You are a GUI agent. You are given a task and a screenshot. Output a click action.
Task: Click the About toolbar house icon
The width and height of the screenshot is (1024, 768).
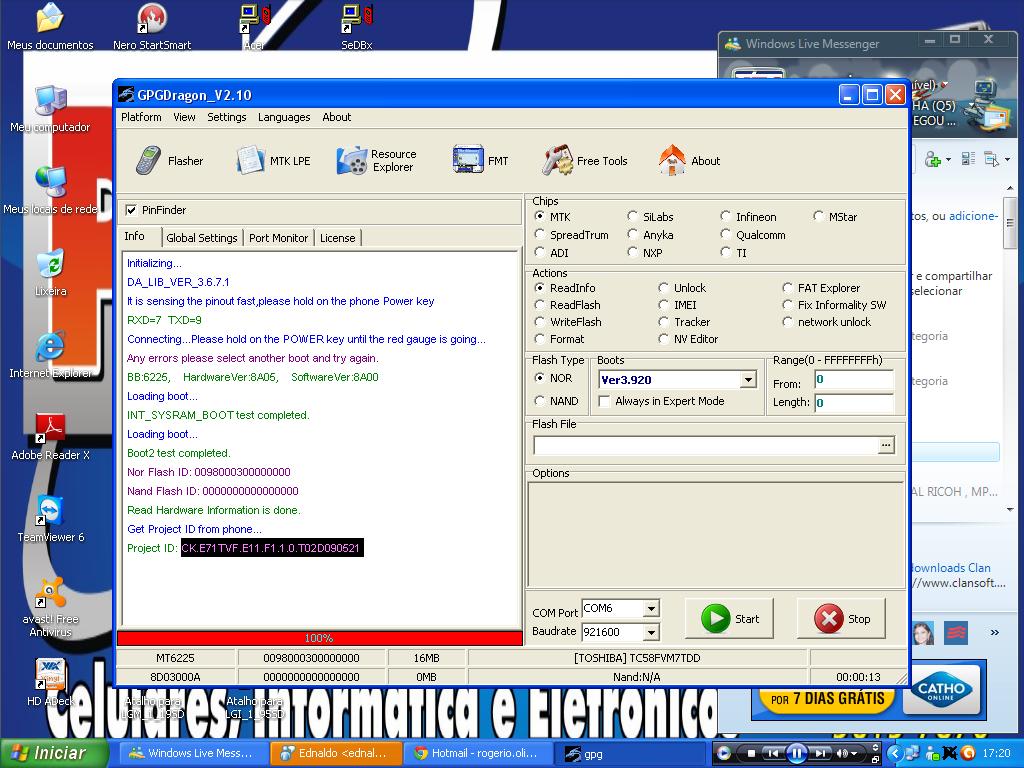(x=672, y=161)
